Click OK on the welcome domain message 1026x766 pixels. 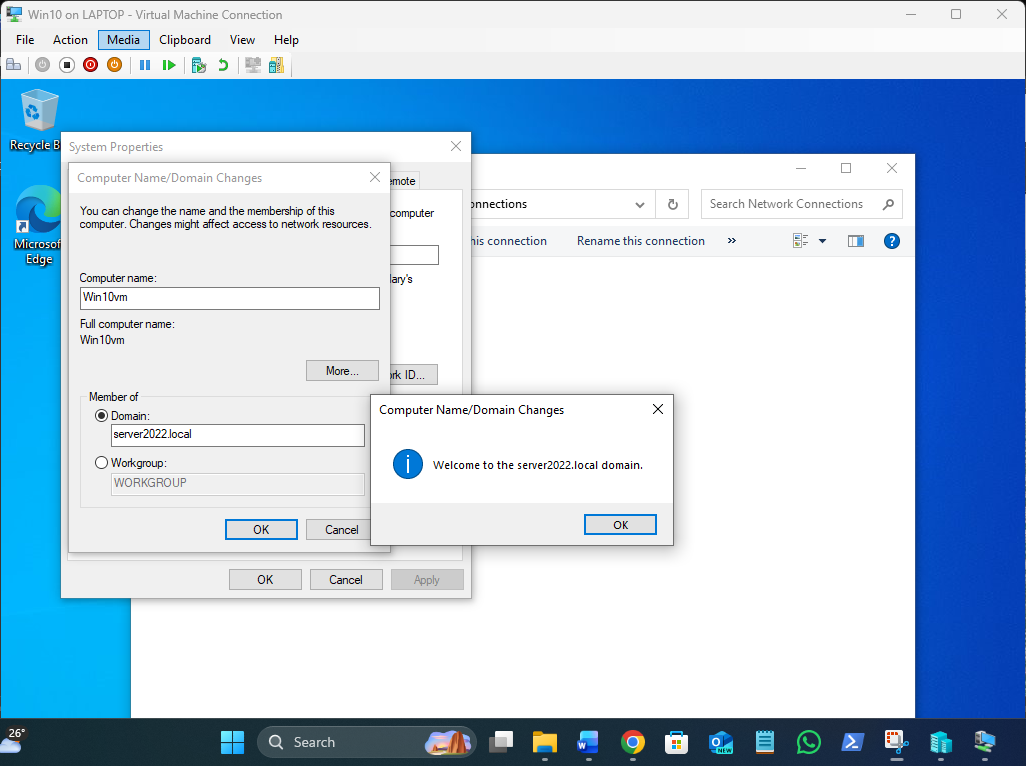620,525
